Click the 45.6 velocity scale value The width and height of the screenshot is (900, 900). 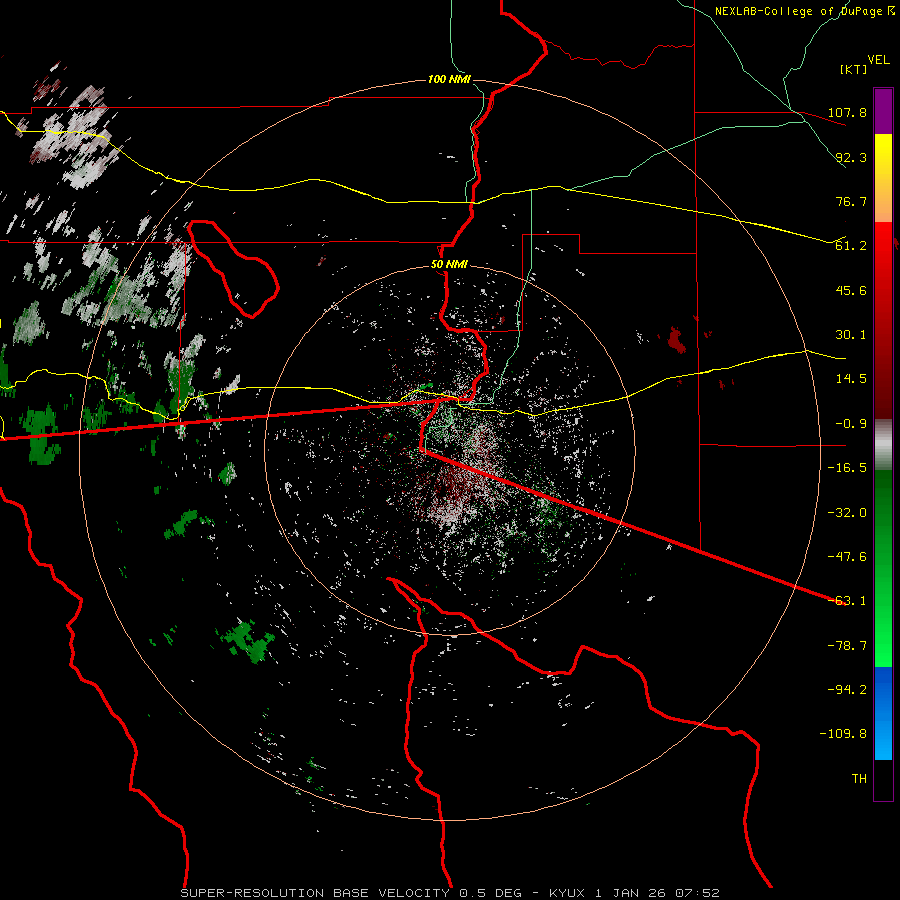[x=851, y=290]
